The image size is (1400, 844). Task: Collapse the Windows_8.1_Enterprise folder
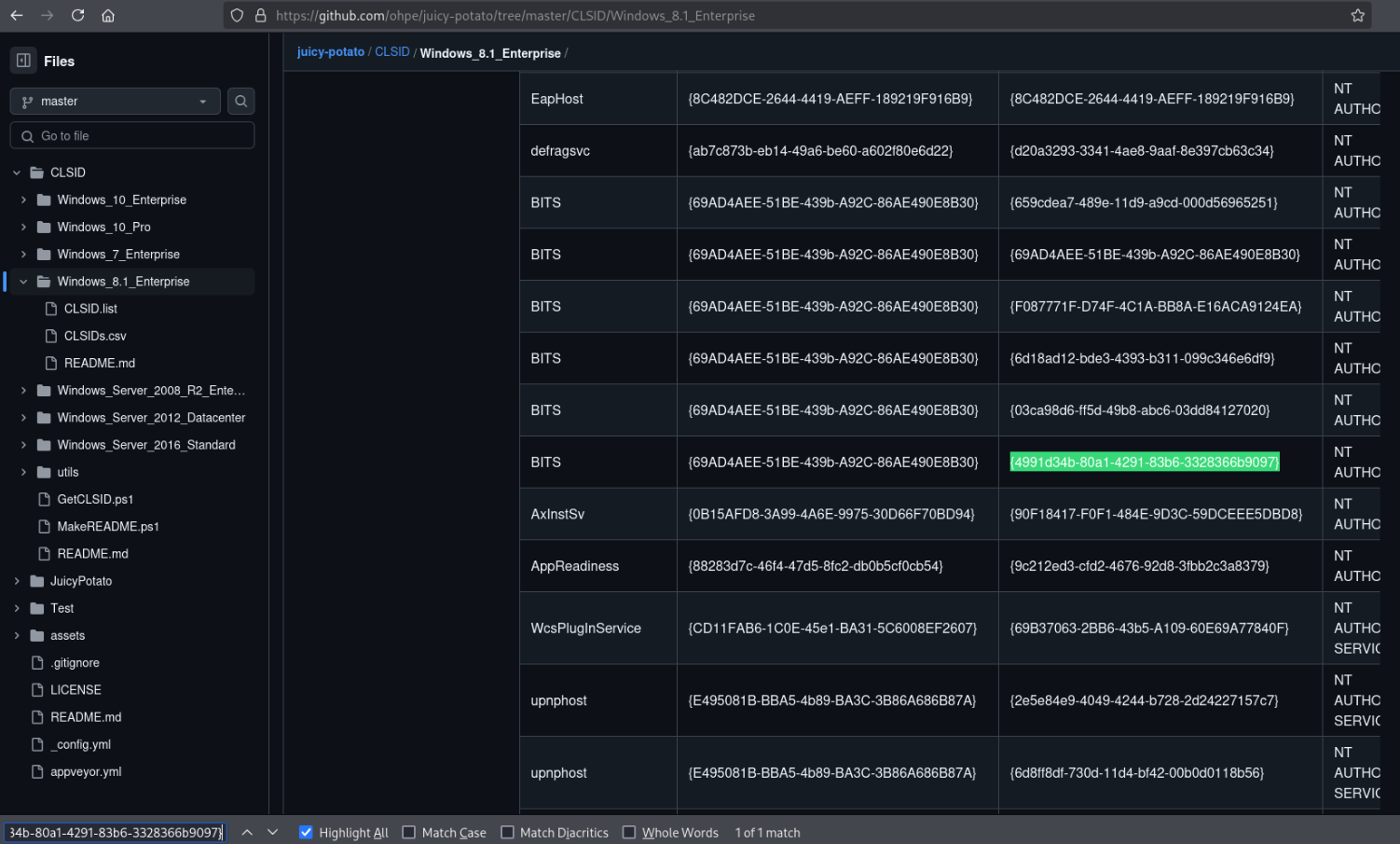[x=23, y=282]
